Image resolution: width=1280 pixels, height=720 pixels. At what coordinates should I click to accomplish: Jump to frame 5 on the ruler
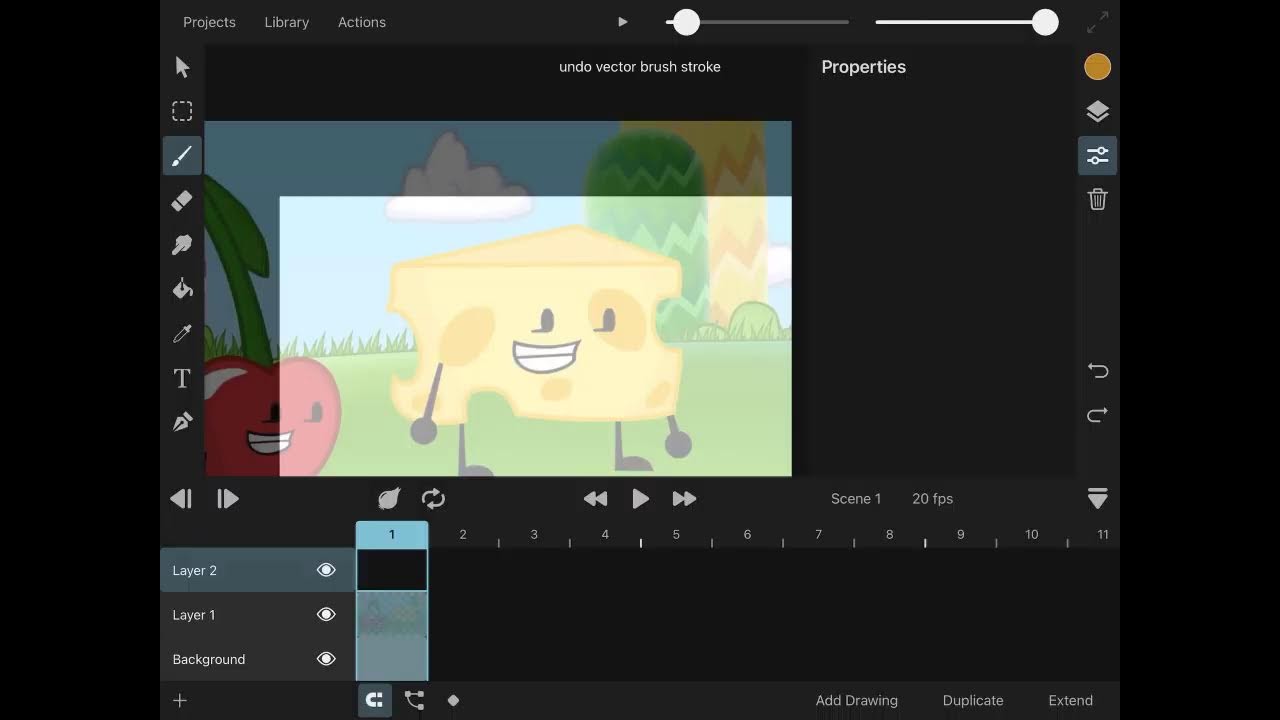click(x=676, y=534)
